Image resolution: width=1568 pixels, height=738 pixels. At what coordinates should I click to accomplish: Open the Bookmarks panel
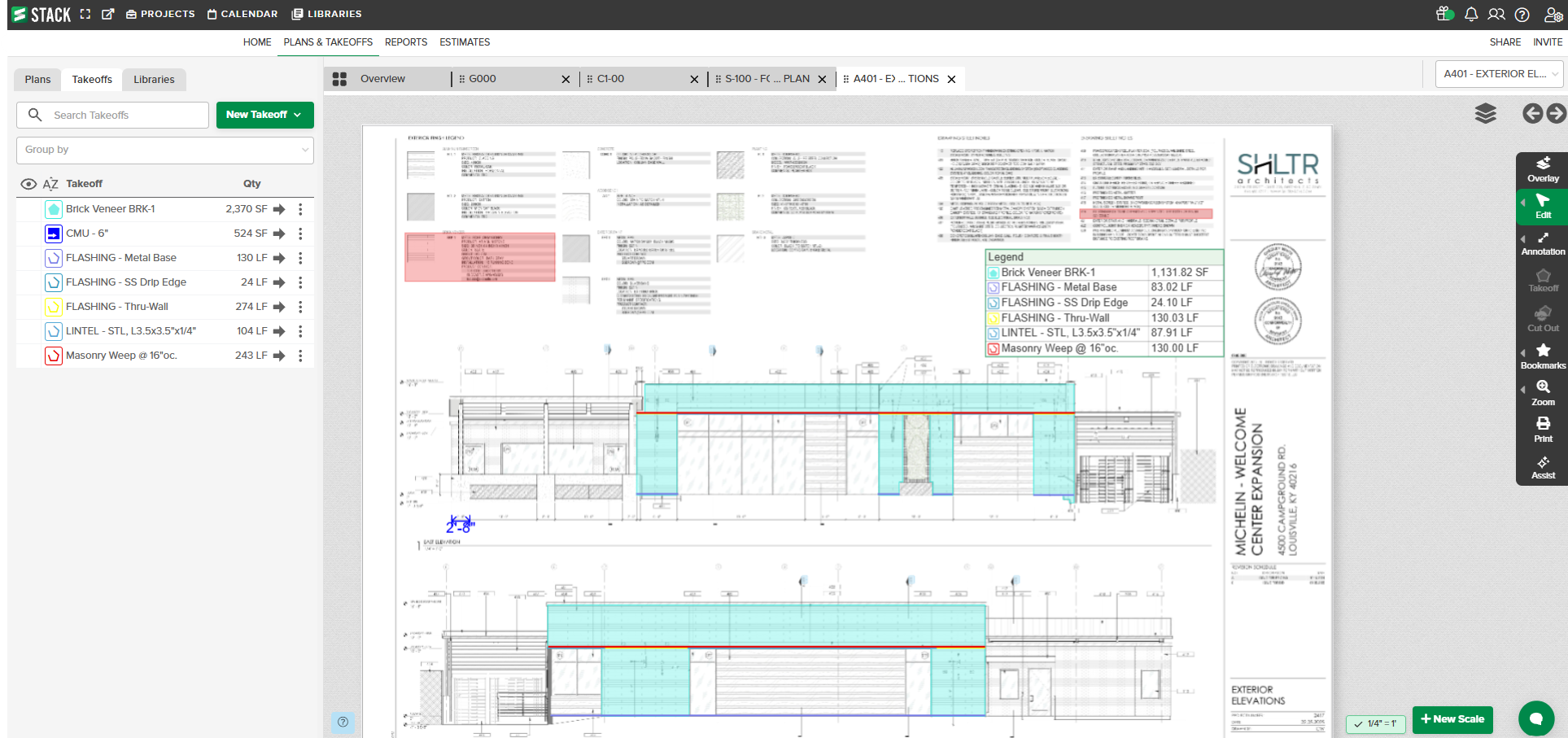pos(1542,356)
